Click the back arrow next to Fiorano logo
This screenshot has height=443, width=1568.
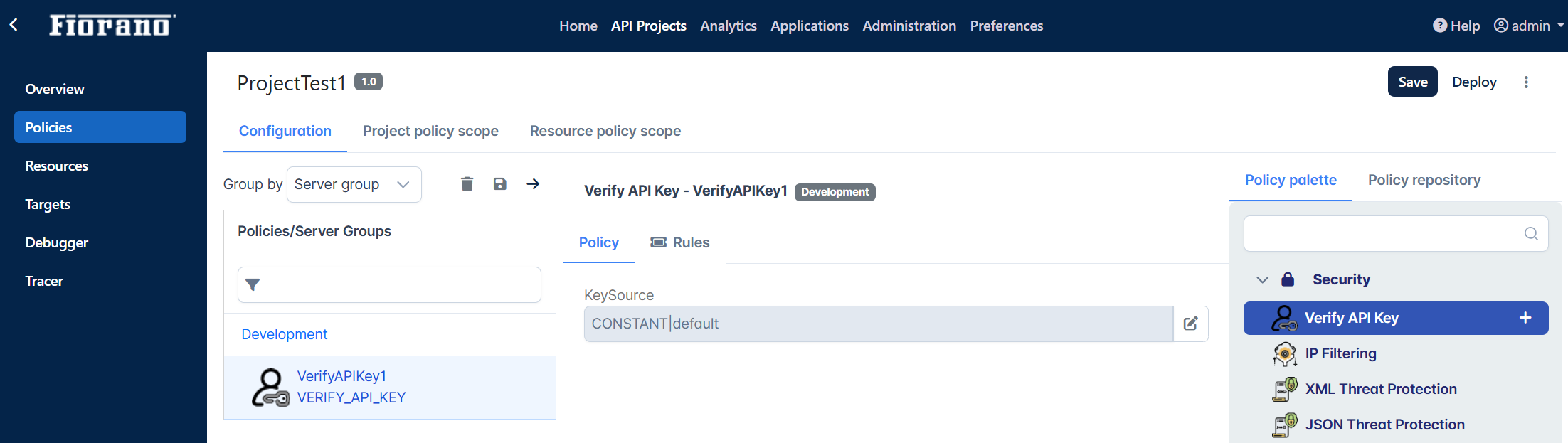pyautogui.click(x=14, y=26)
